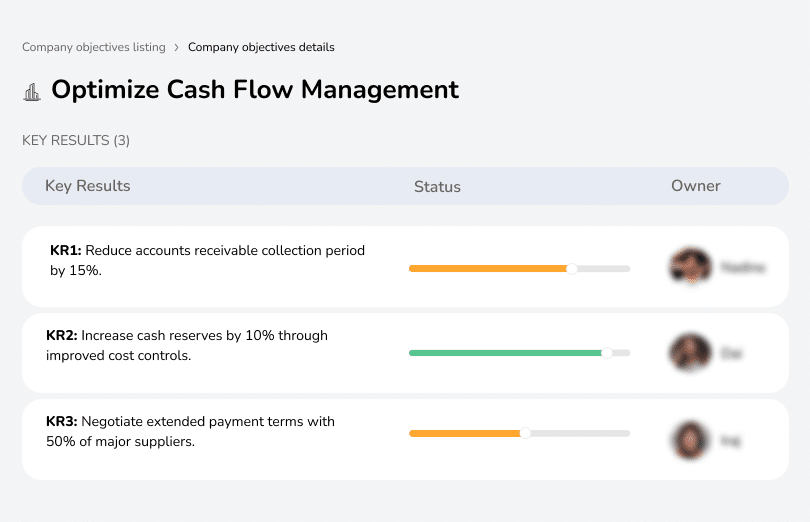
Task: Click the KEY RESULTS (3) label
Action: pos(76,141)
